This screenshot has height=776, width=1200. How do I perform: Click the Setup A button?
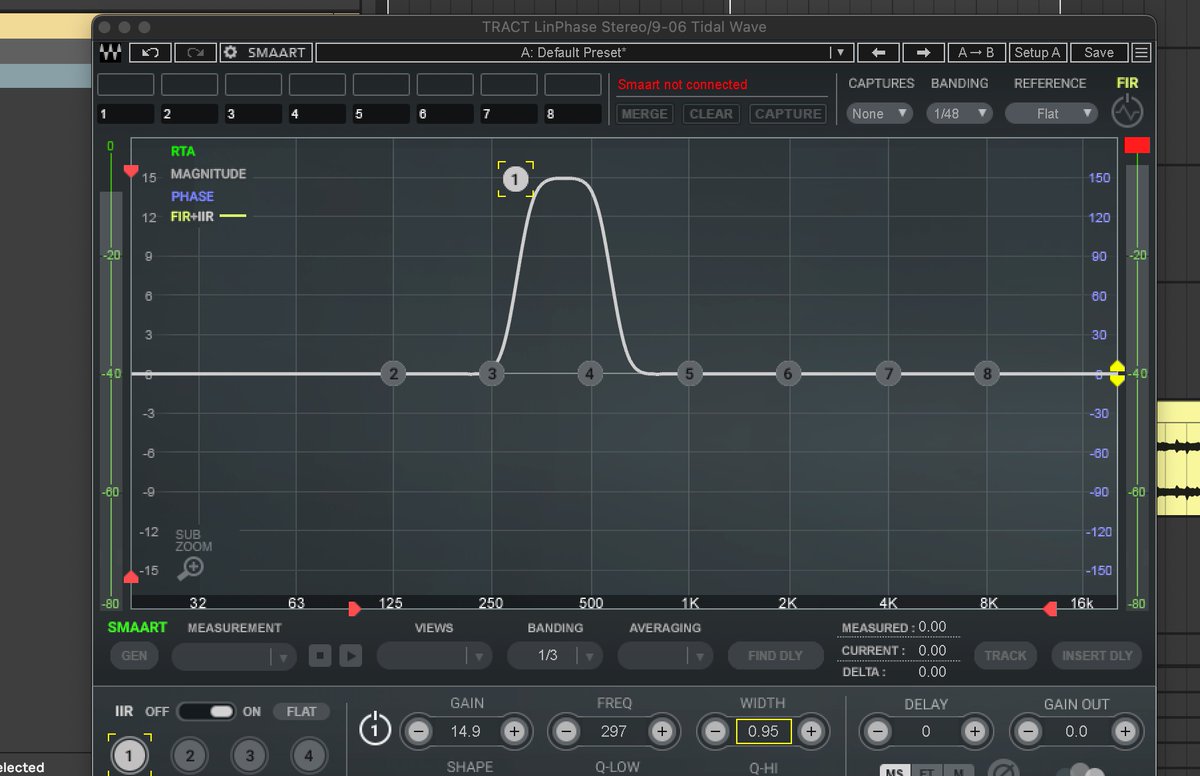1037,53
